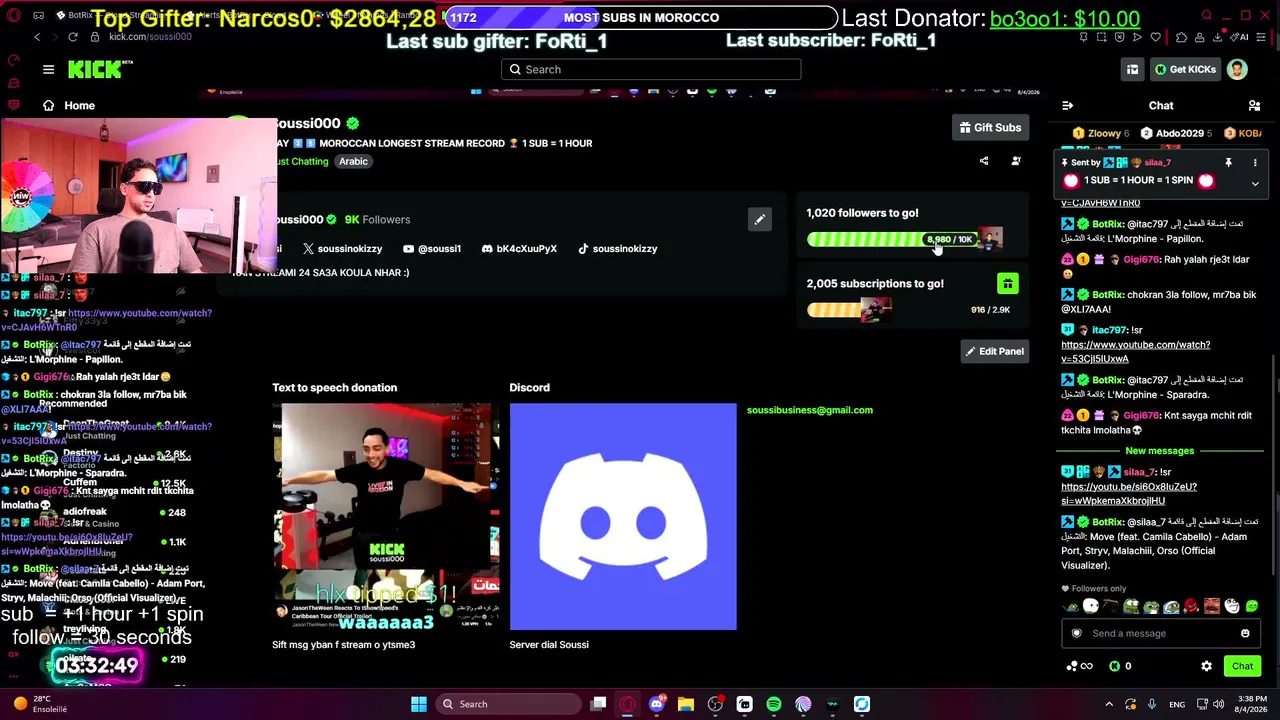This screenshot has width=1280, height=720.
Task: Collapse the chat panel with arrow icon
Action: pos(1067,105)
